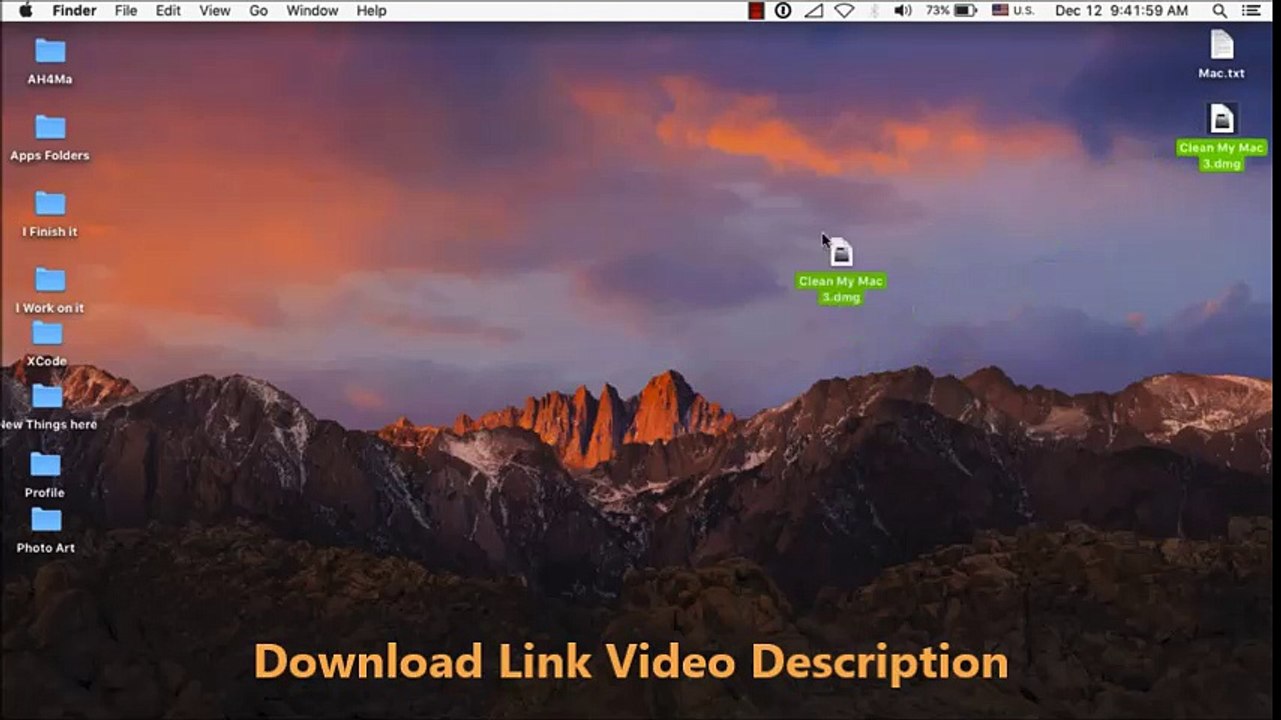Select the Photo Art folder icon
This screenshot has width=1281, height=720.
click(46, 520)
